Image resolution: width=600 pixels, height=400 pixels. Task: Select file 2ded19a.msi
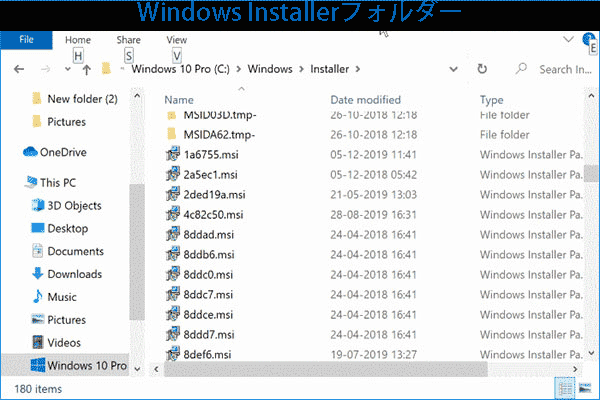(x=214, y=194)
